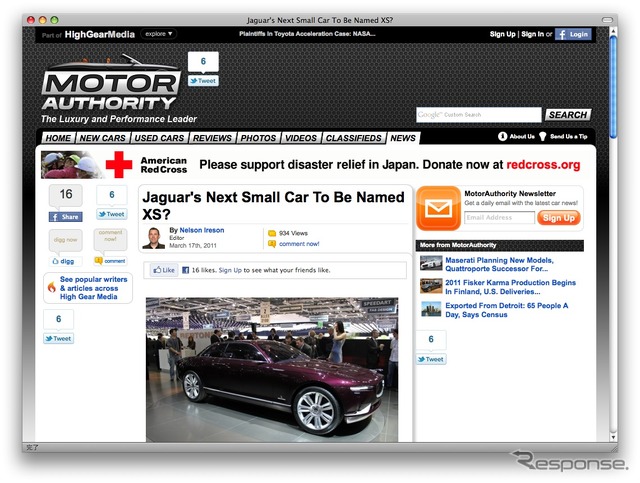Viewport: 640px width, 483px height.
Task: Open the explore dropdown next to HighGearMedia
Action: [159, 34]
